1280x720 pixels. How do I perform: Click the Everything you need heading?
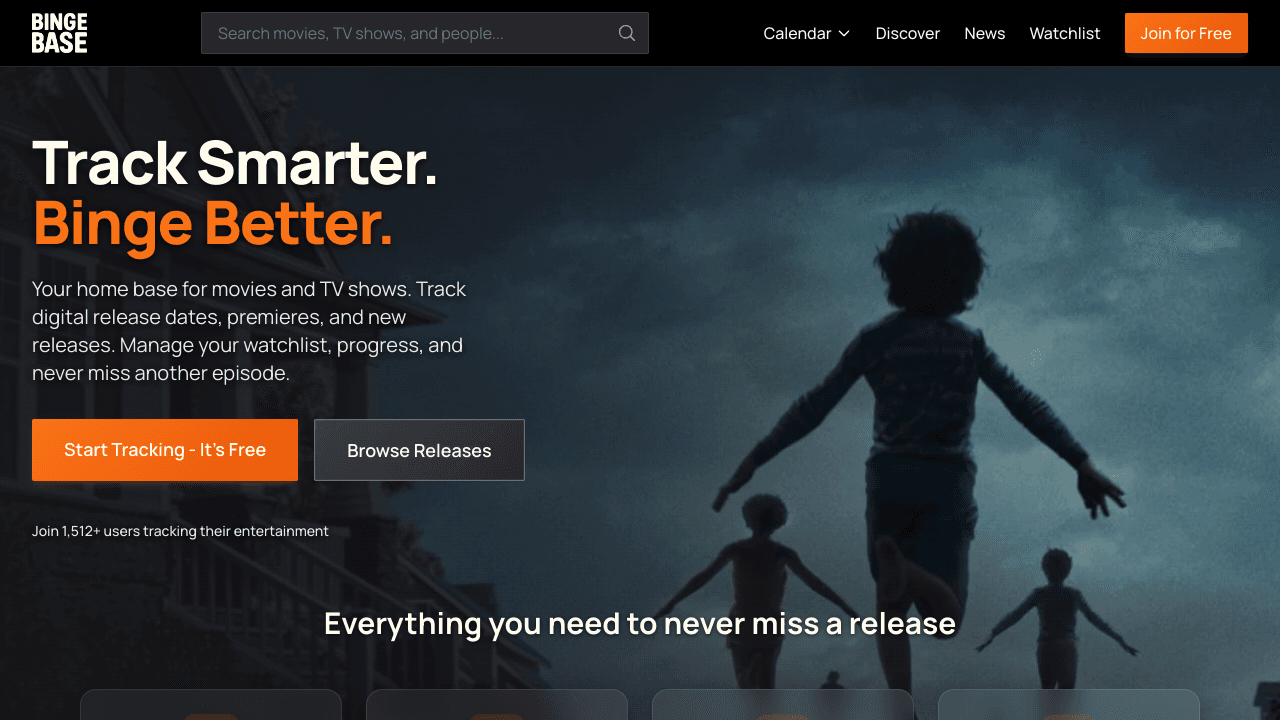tap(640, 624)
